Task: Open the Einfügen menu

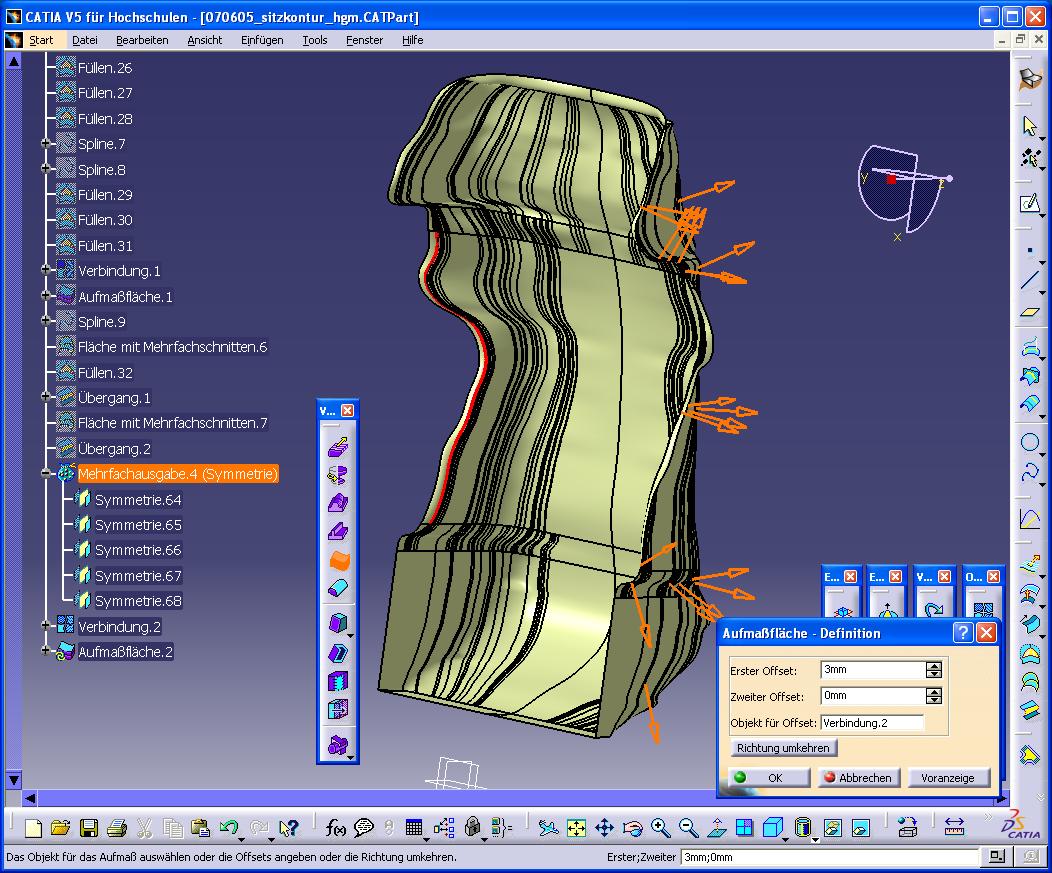Action: [x=262, y=40]
